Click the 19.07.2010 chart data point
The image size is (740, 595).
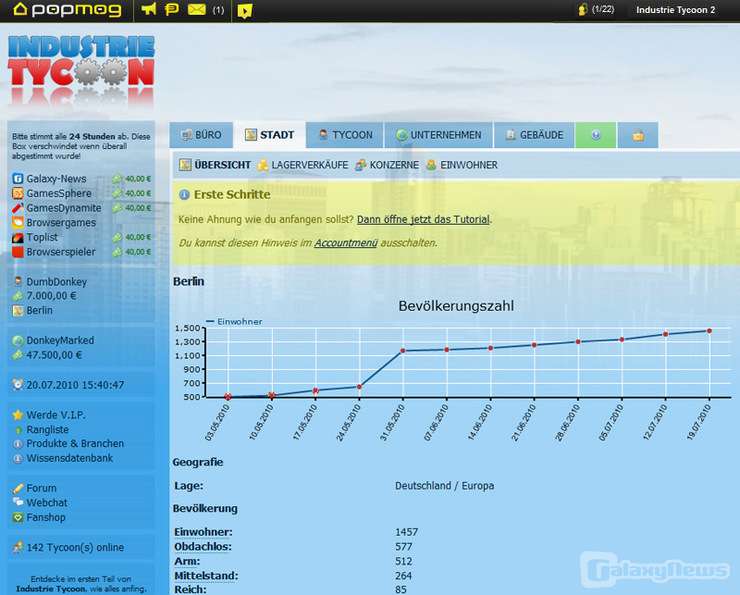(709, 331)
